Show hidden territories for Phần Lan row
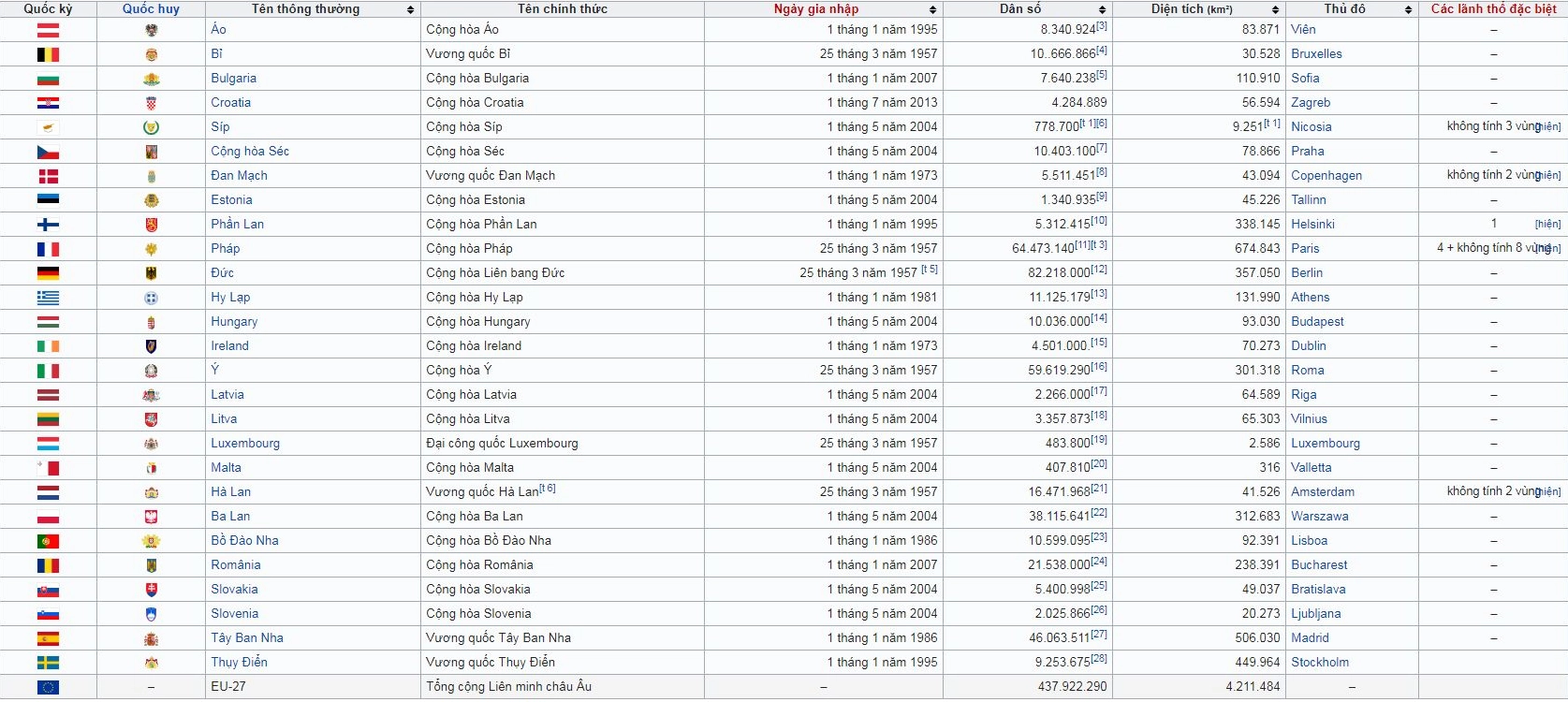 point(1547,225)
